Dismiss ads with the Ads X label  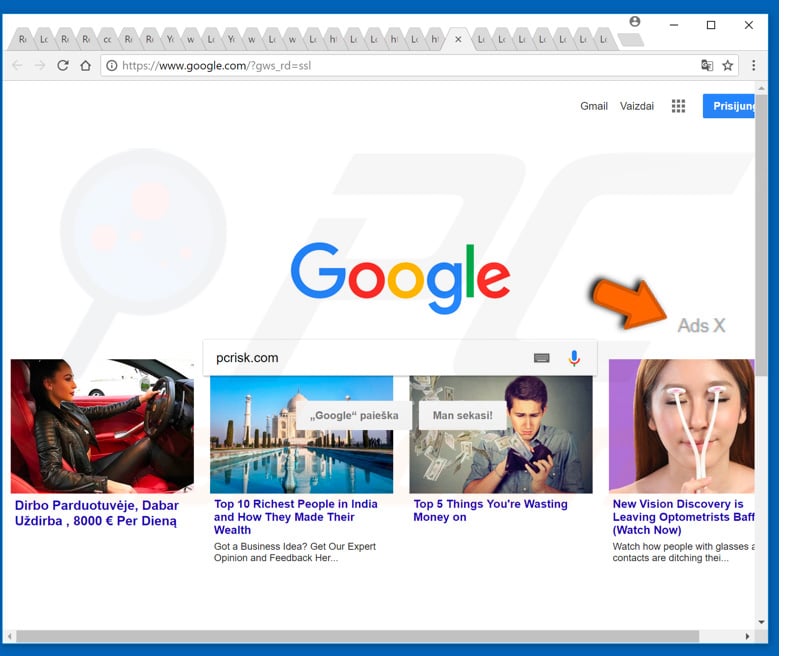[x=701, y=325]
